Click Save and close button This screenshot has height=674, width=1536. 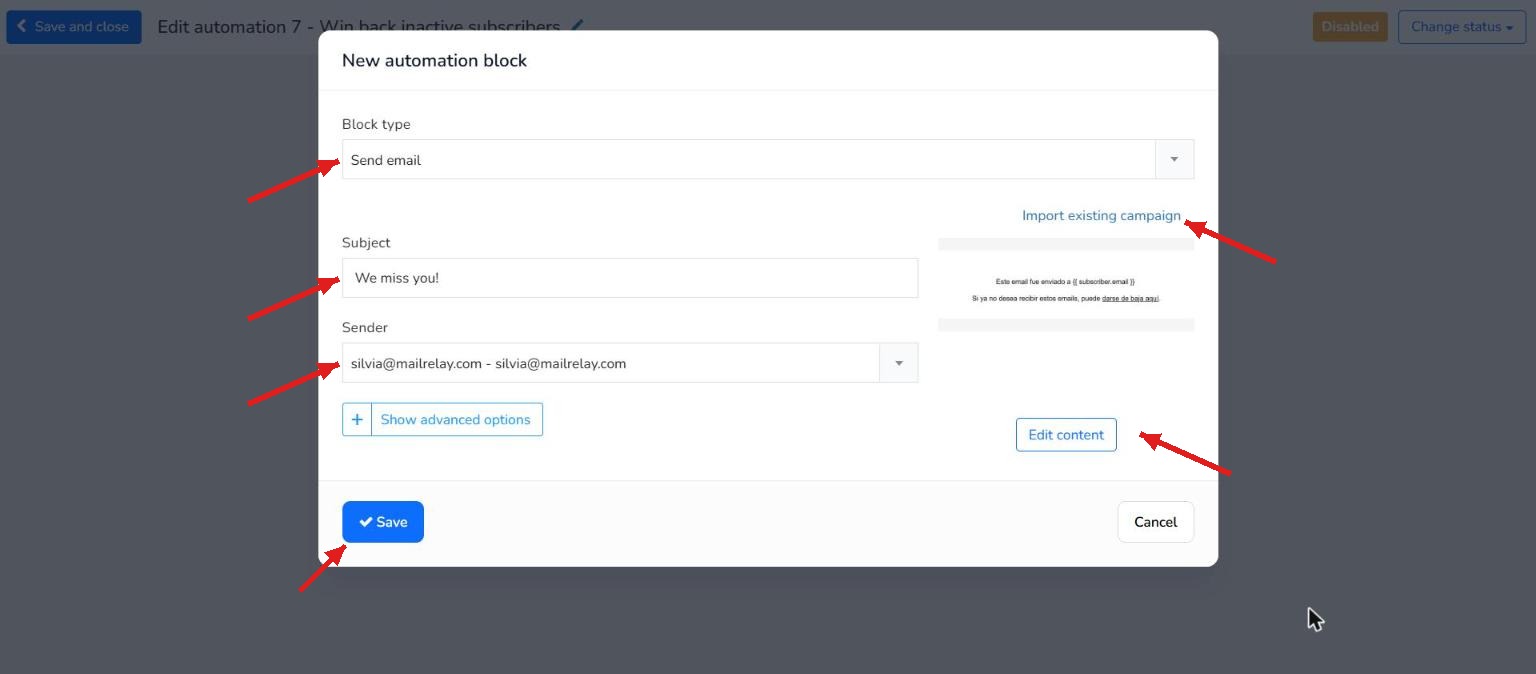(74, 27)
